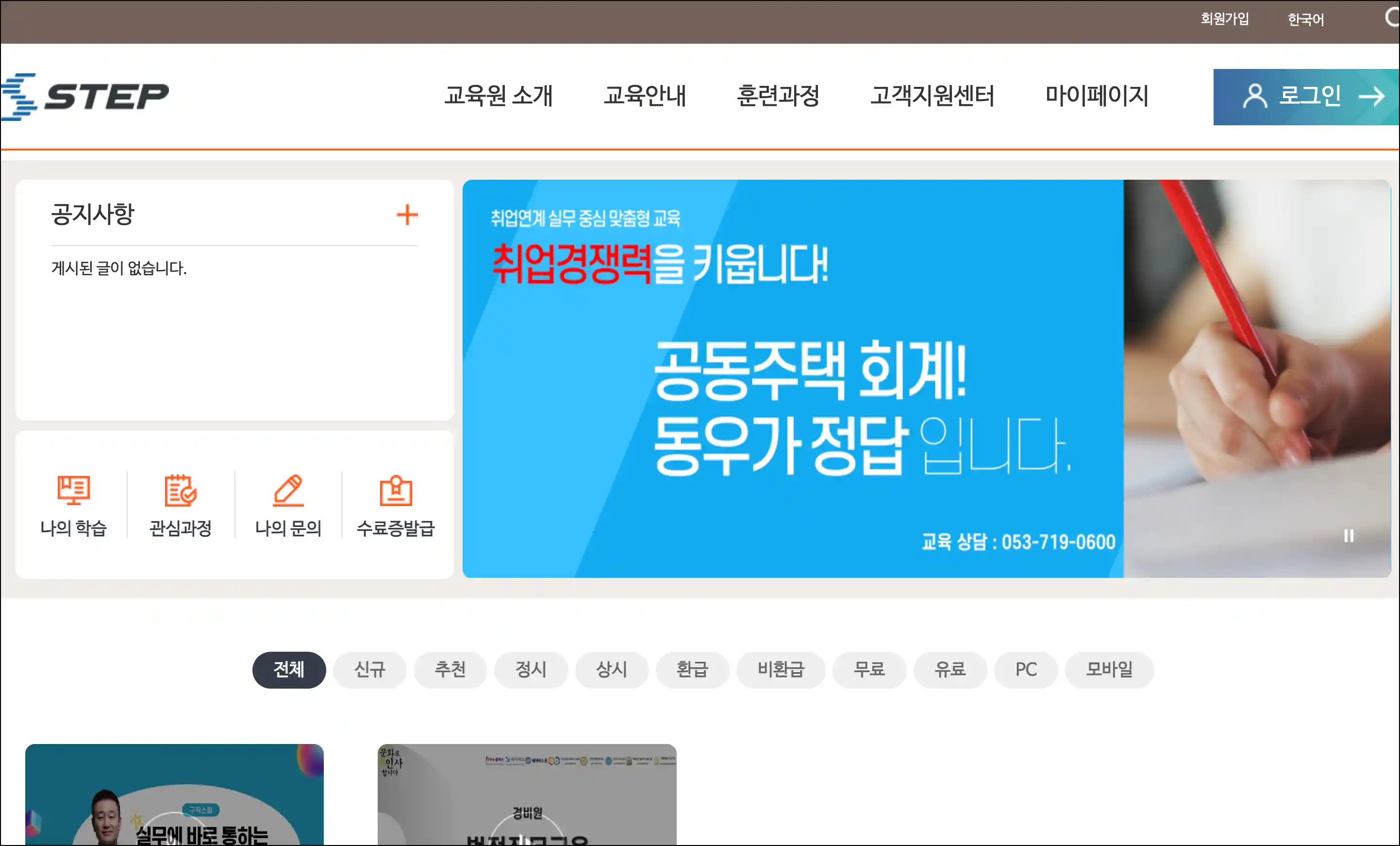
Task: Open 회원가입 sign-up link
Action: point(1224,19)
